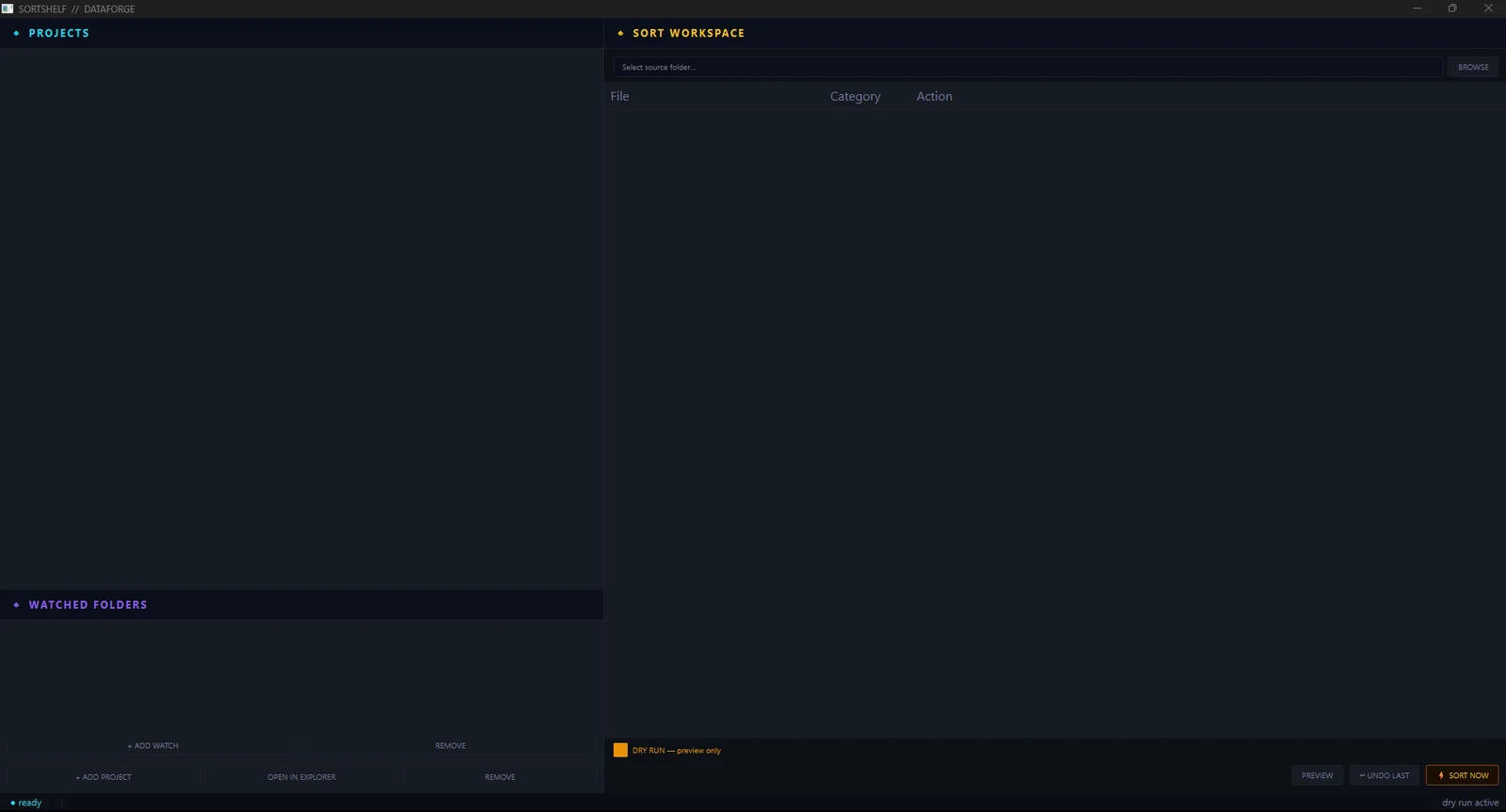Minimize the SortShelf window
The image size is (1506, 812).
(1417, 8)
